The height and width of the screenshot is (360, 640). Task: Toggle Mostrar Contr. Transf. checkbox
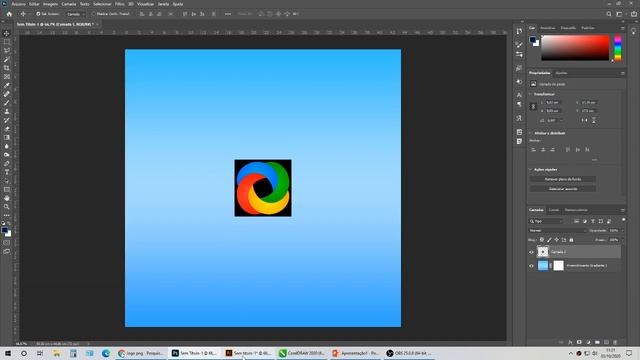(93, 14)
